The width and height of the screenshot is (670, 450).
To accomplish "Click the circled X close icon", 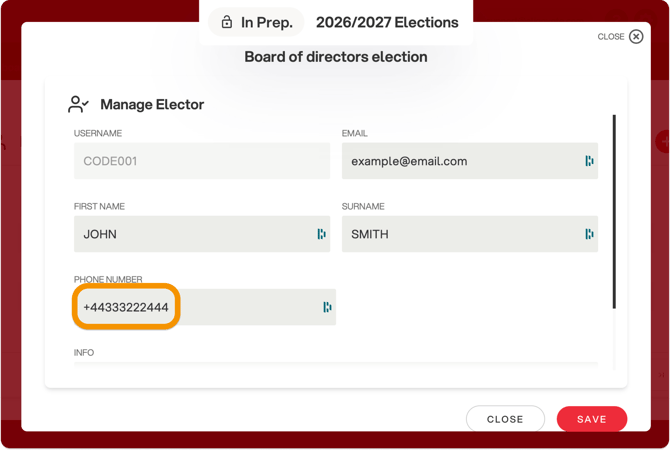I will (636, 37).
